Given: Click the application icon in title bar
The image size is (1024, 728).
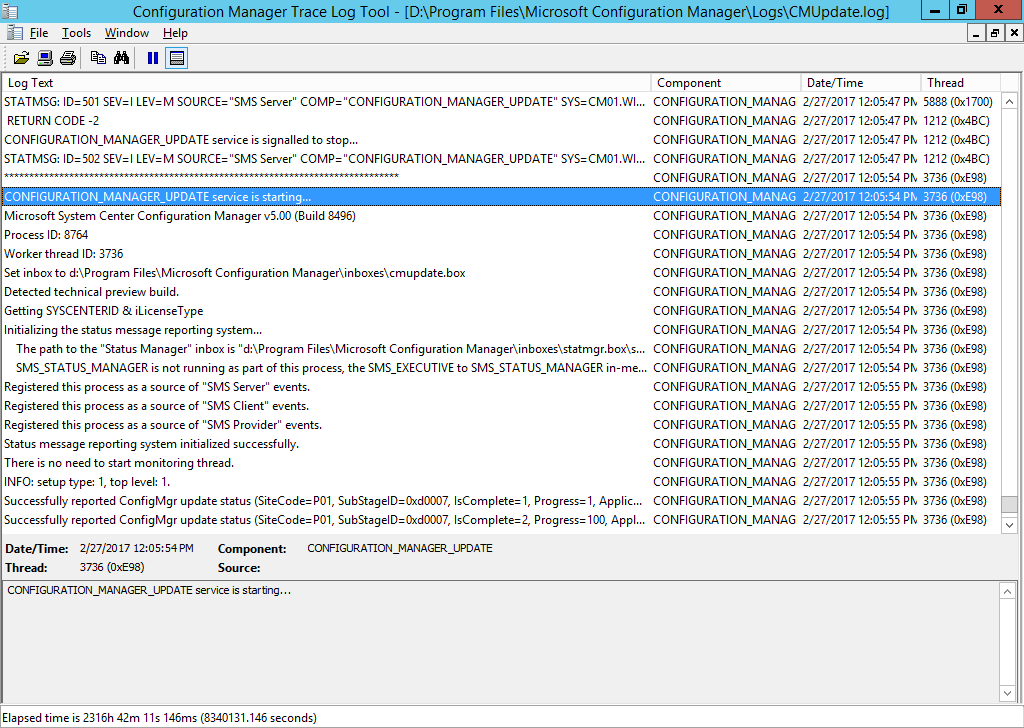Looking at the screenshot, I should pos(10,11).
